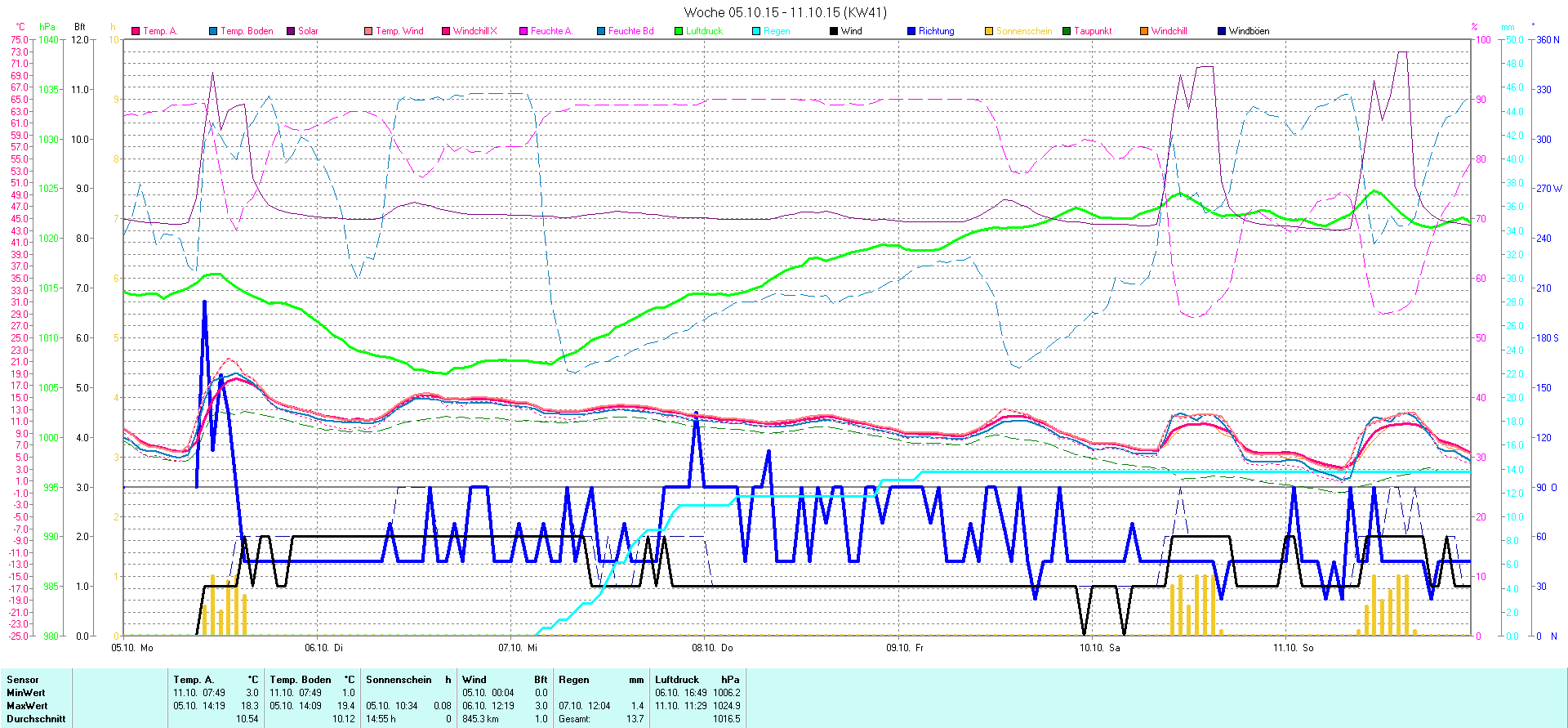
Task: Click the Luftdruck column header in table
Action: click(x=677, y=680)
